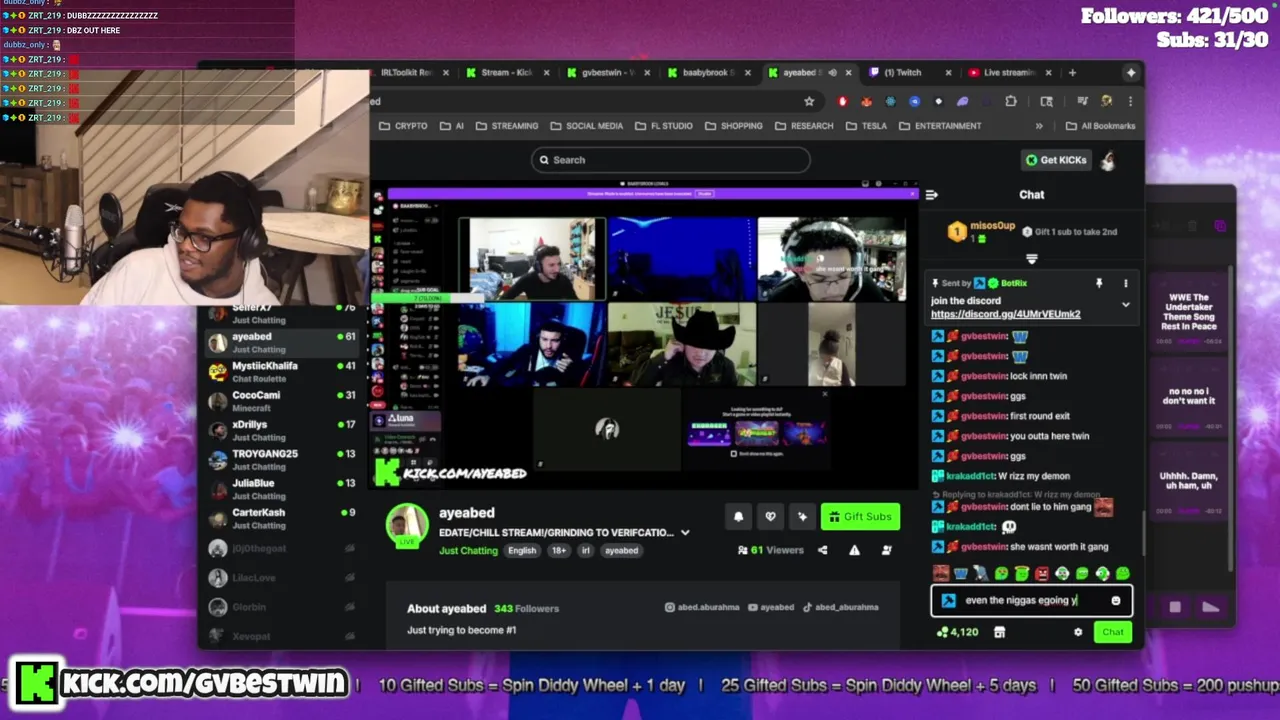This screenshot has width=1280, height=720.
Task: Open the emoji picker in chat input
Action: pos(1116,601)
